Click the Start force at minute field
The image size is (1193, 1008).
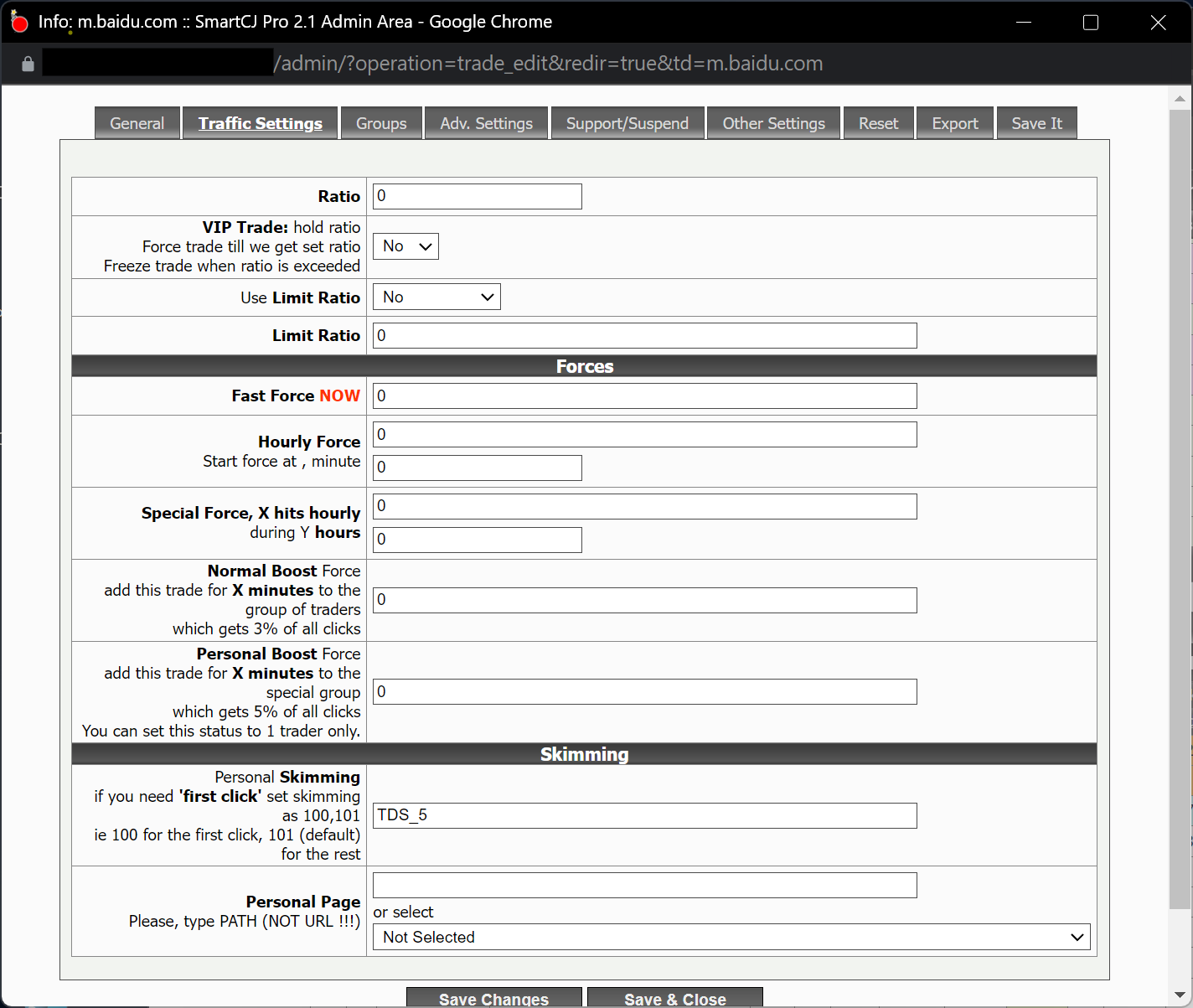click(478, 468)
